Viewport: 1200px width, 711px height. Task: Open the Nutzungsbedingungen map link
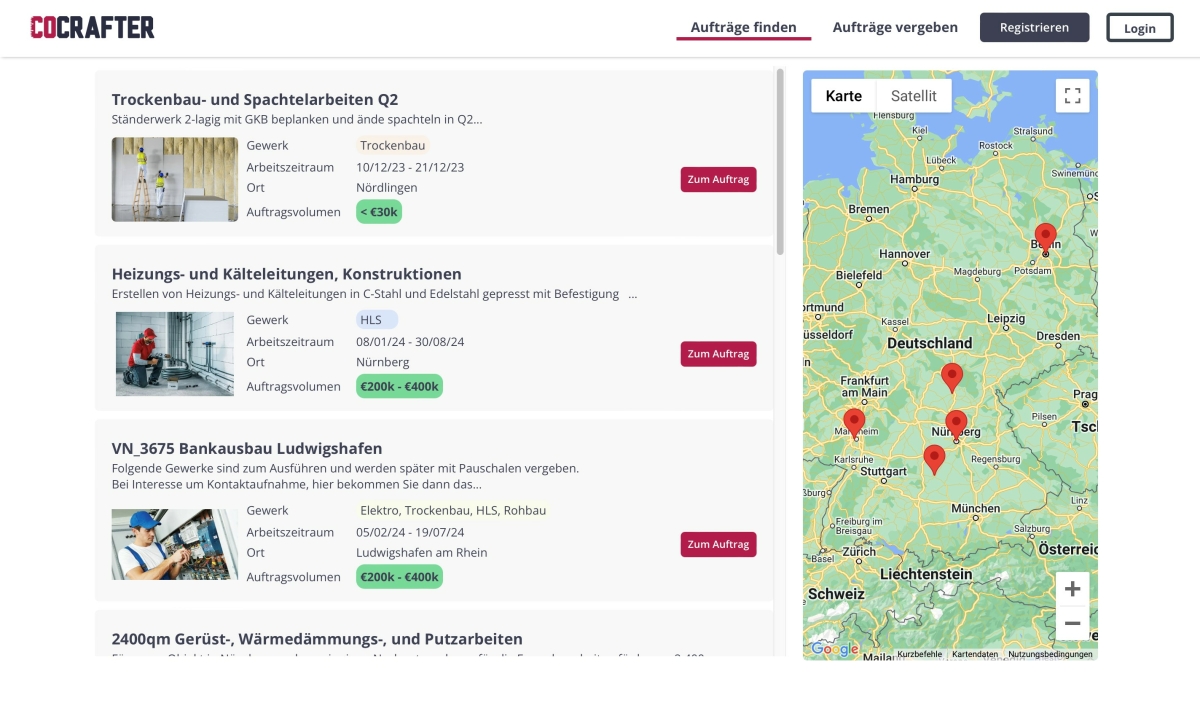(1050, 654)
